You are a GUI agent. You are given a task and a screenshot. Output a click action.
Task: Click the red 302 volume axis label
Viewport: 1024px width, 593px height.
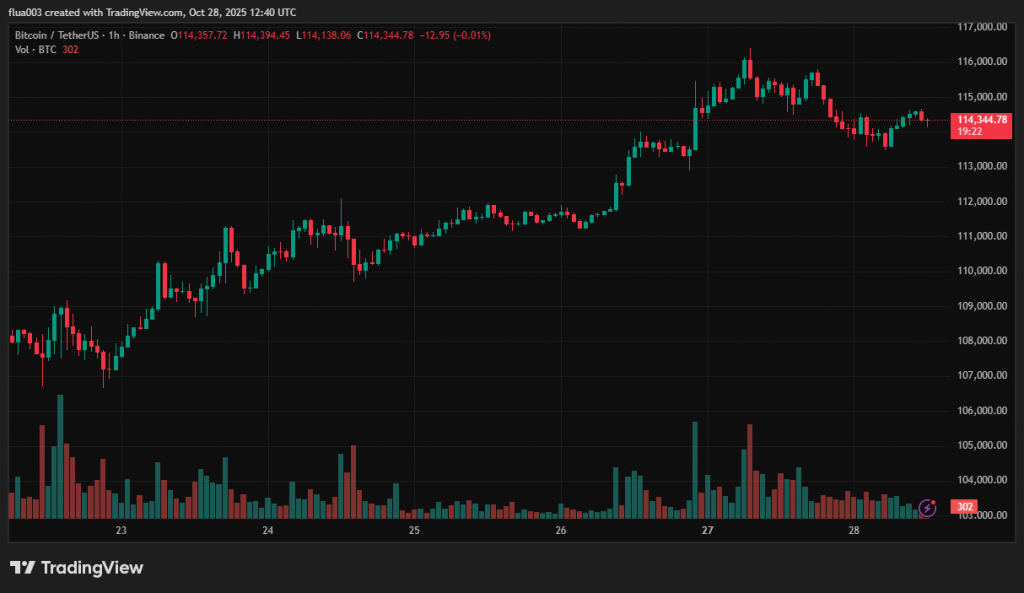[965, 508]
